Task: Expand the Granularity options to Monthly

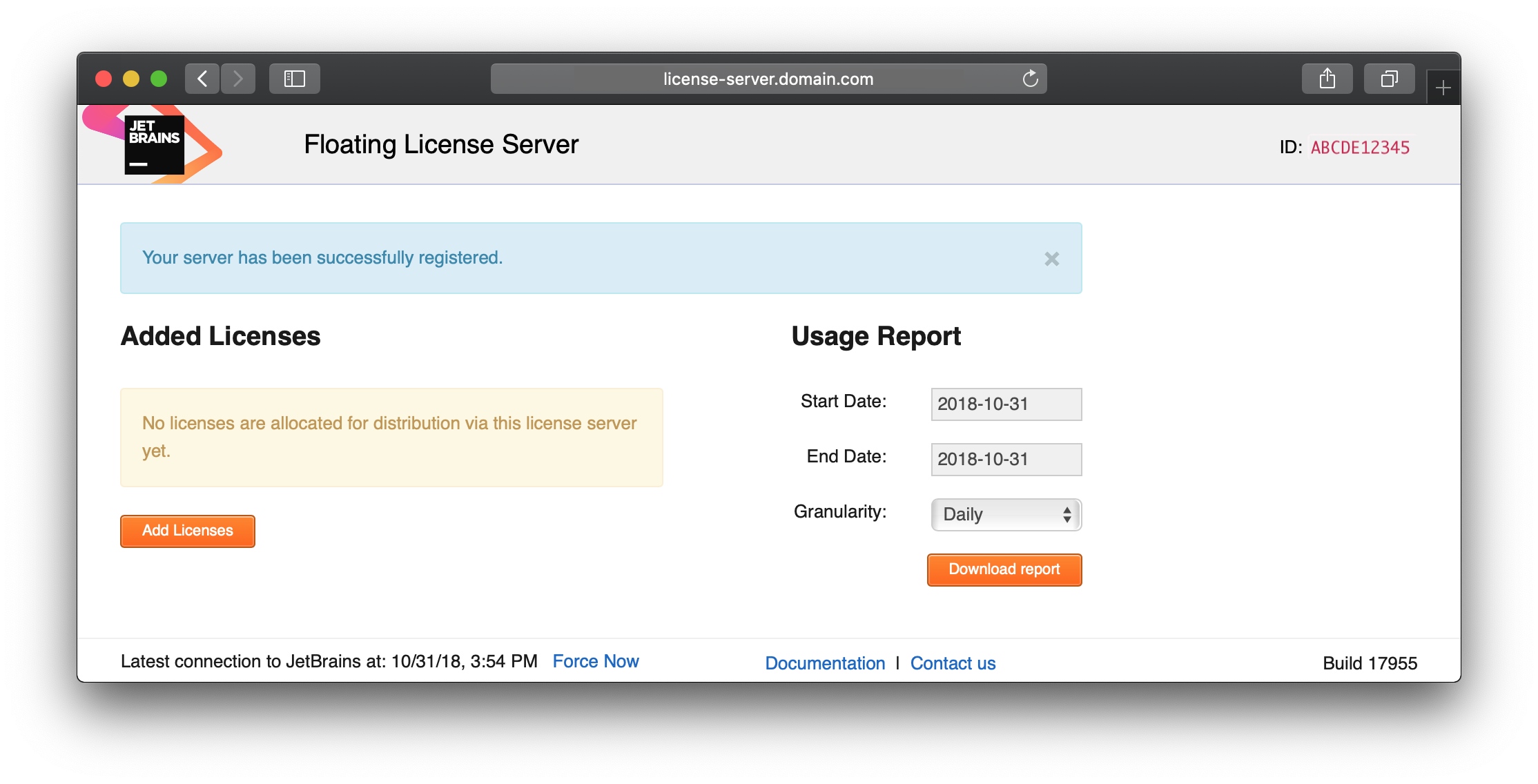Action: click(1003, 513)
